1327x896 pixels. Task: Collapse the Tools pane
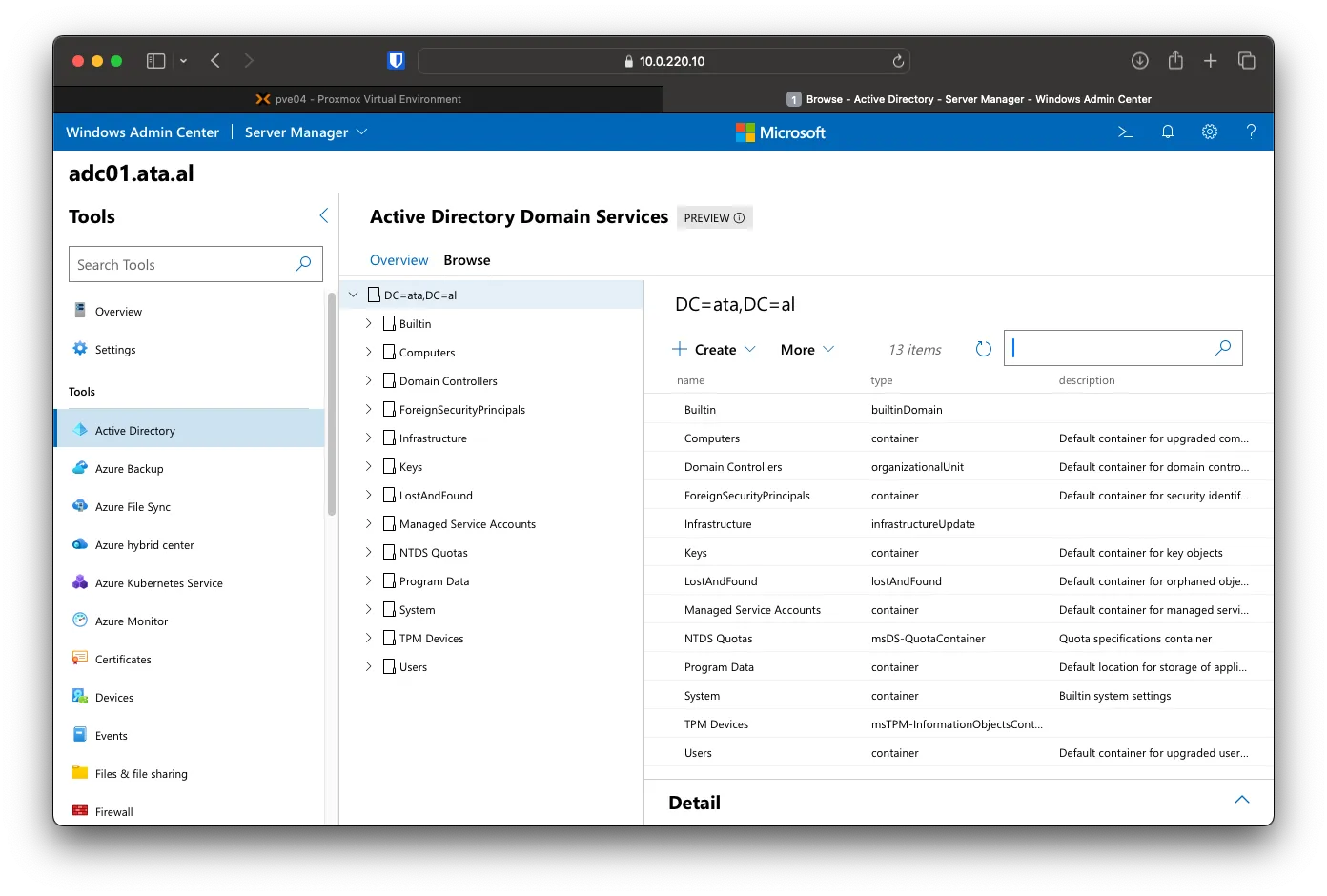point(323,215)
